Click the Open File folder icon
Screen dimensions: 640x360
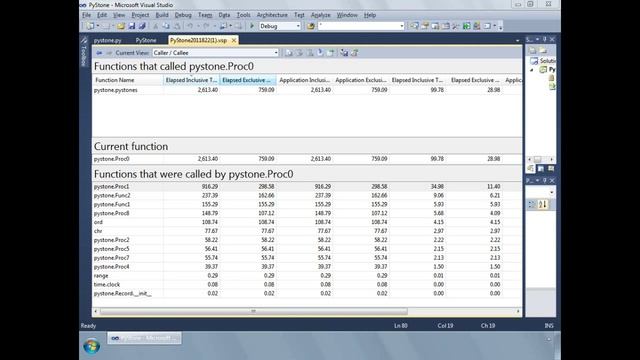click(121, 26)
